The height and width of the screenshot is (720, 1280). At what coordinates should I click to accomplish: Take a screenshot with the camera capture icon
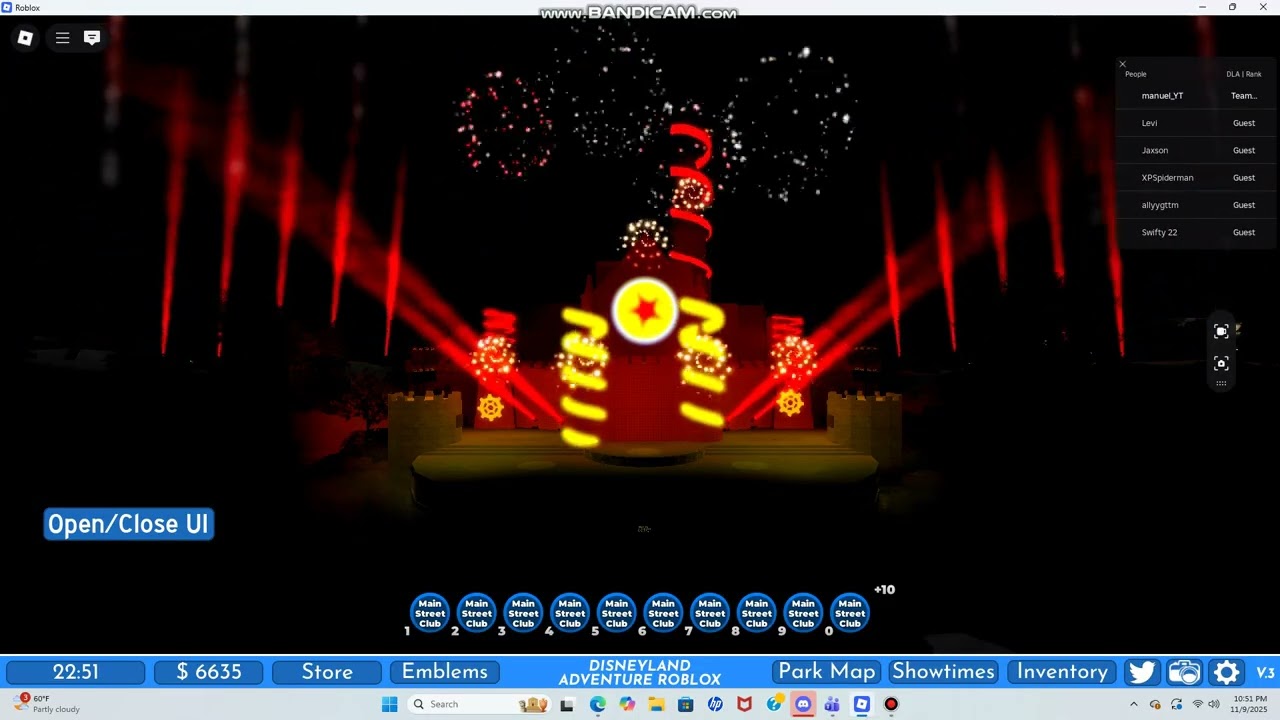click(1221, 363)
